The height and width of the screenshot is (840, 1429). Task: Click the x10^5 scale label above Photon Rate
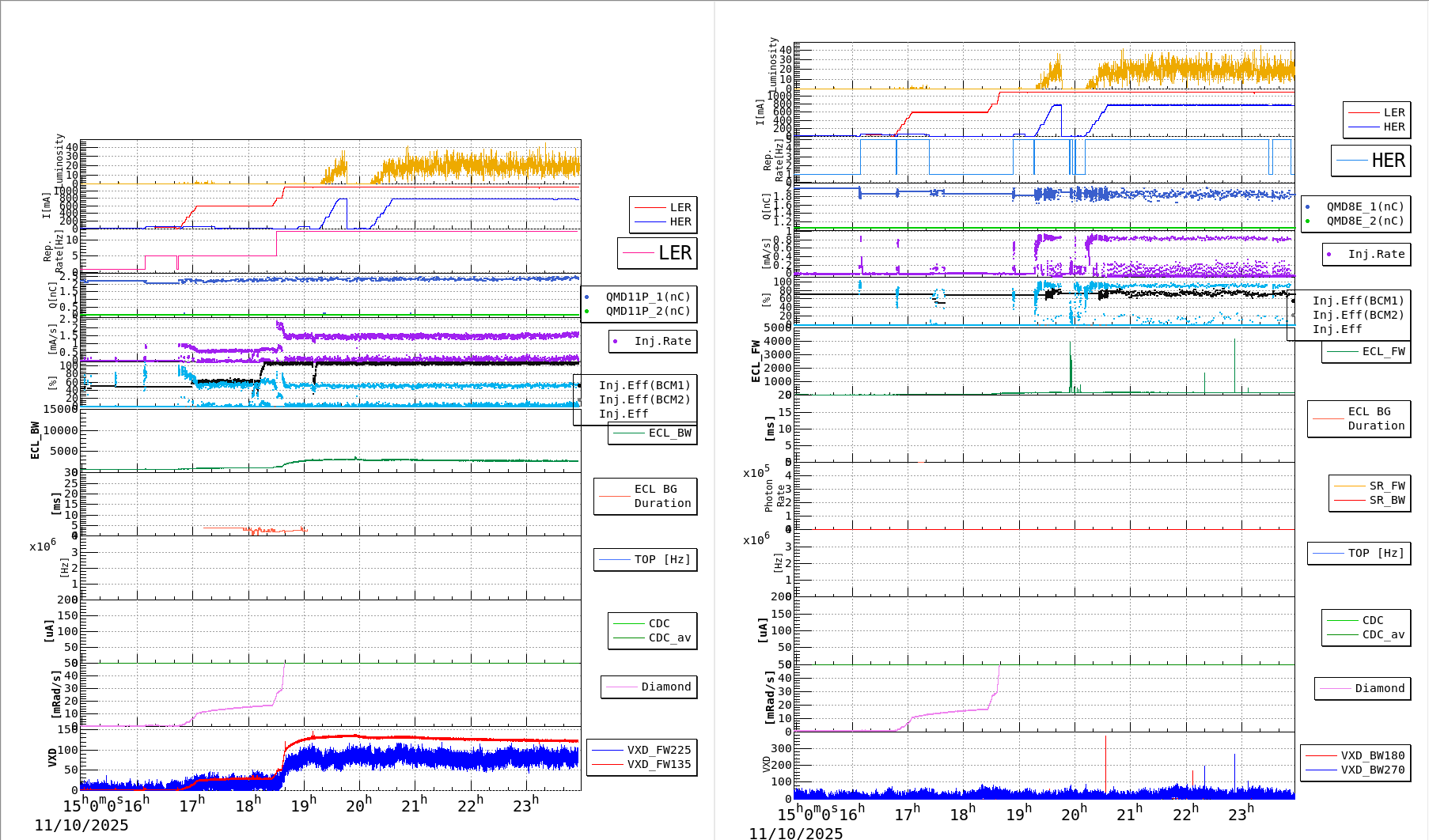click(756, 472)
